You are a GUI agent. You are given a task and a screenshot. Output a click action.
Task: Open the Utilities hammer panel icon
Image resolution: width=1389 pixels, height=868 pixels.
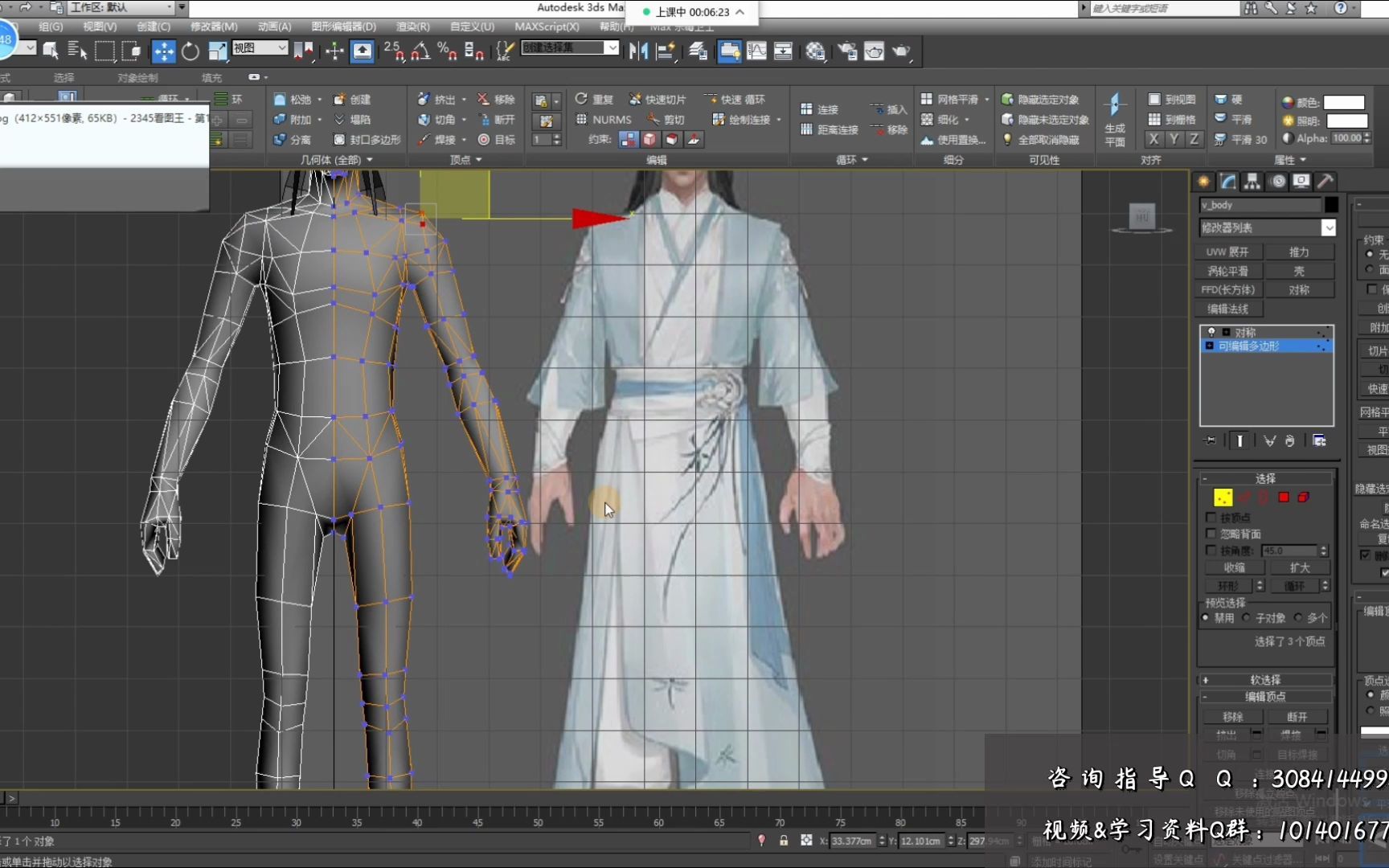click(x=1325, y=182)
